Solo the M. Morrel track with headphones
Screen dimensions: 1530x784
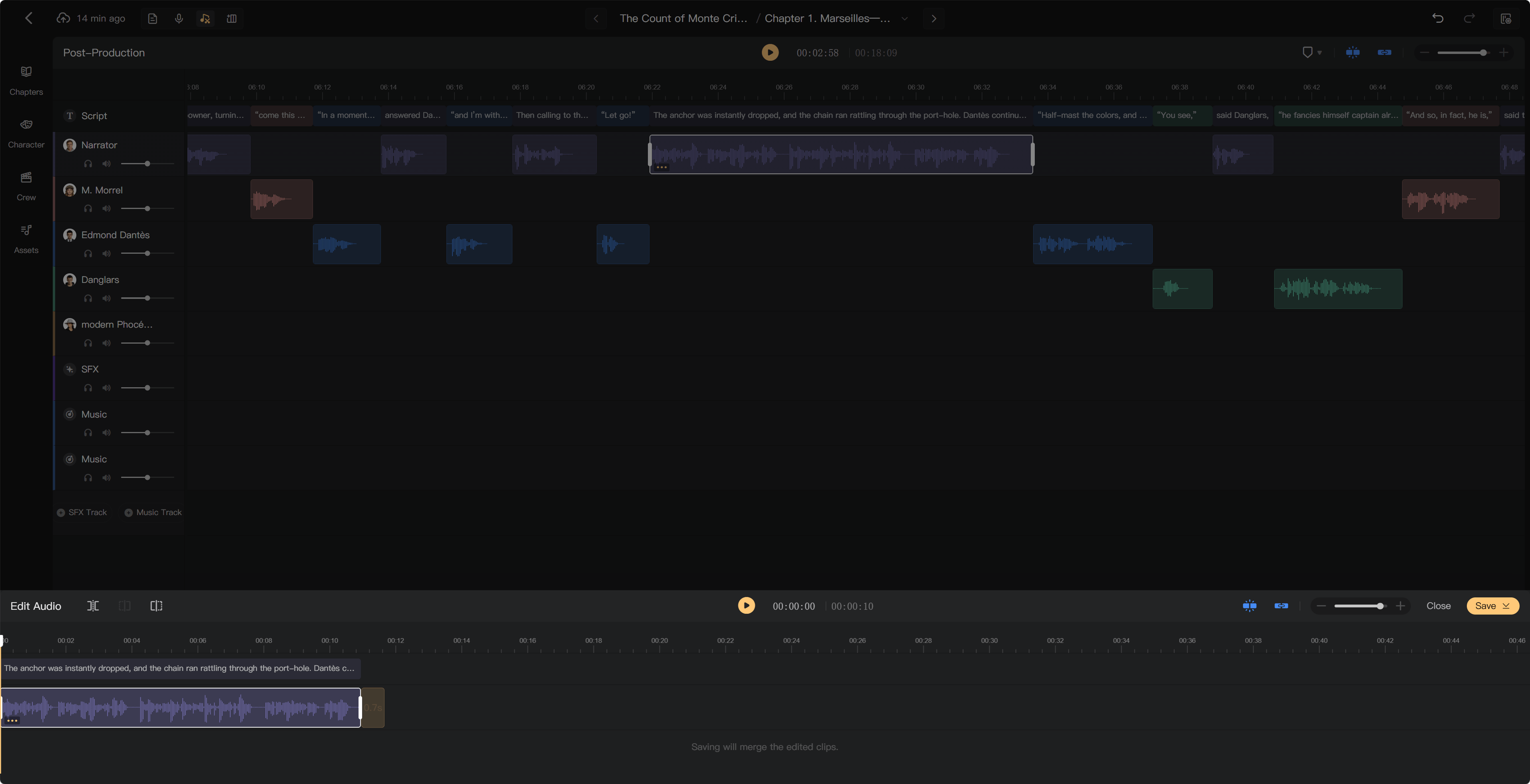[88, 209]
